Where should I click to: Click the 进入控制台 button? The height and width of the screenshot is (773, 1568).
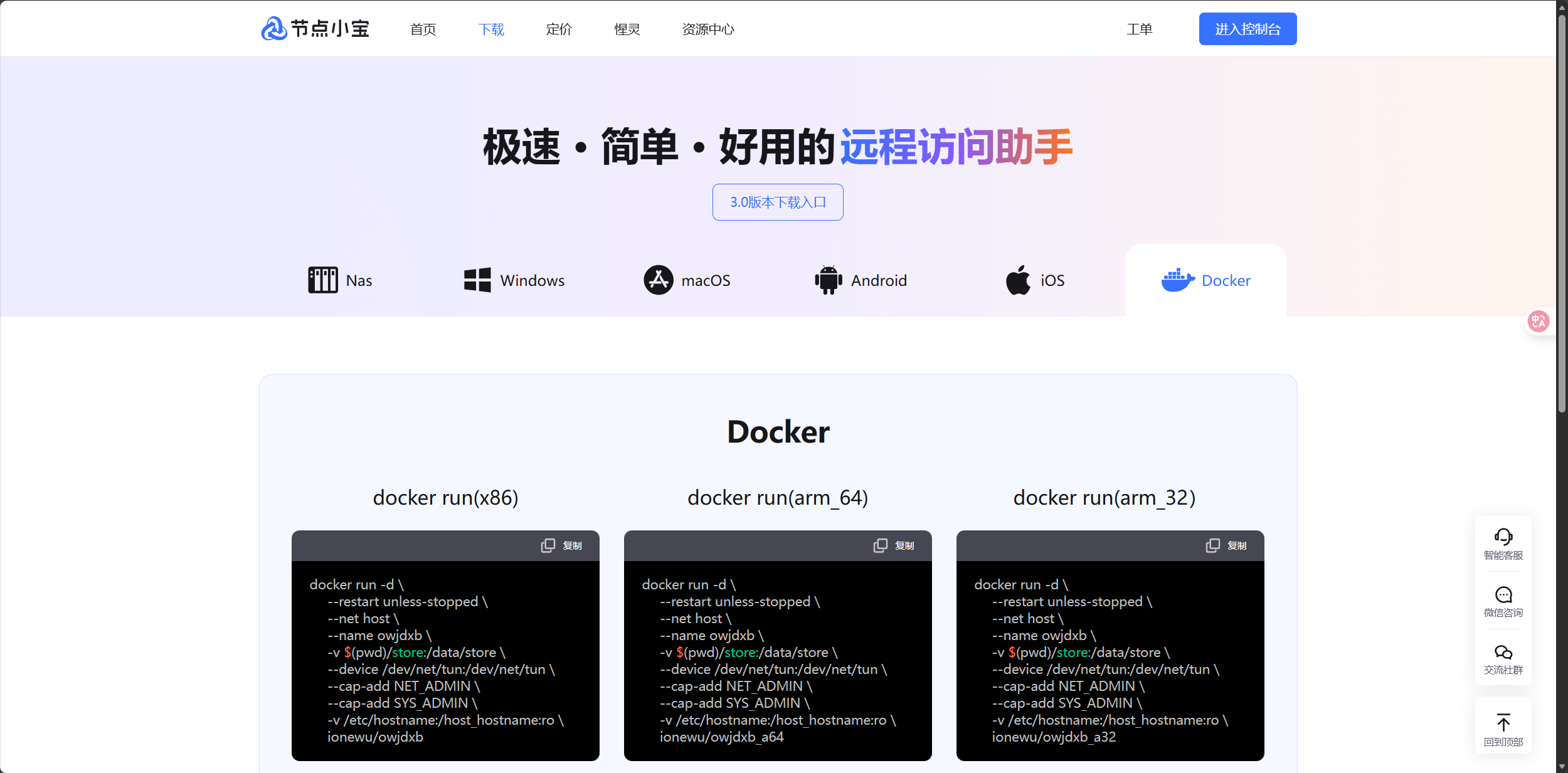pyautogui.click(x=1247, y=29)
